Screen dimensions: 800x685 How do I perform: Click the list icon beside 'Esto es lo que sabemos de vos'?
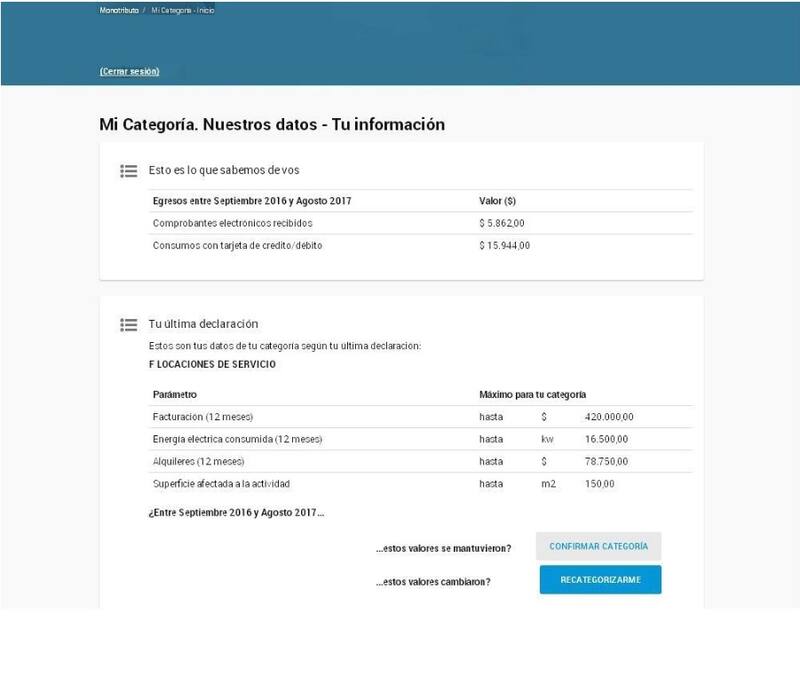[128, 171]
